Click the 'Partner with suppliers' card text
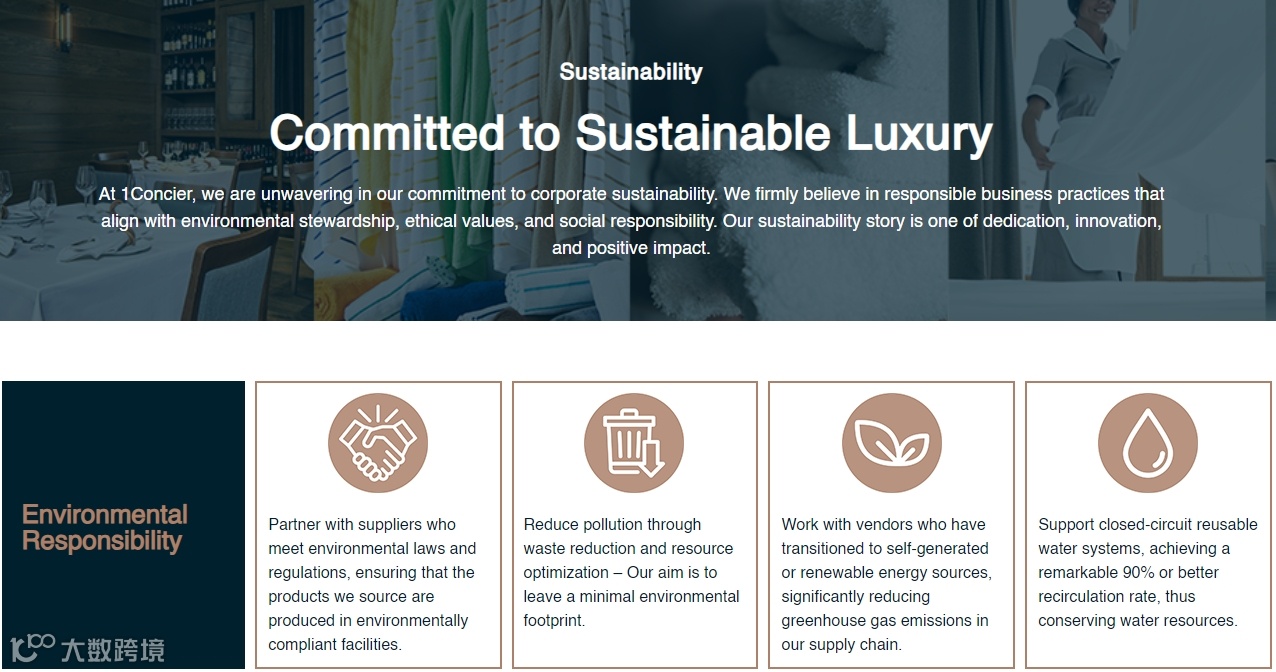The image size is (1276, 672). [372, 584]
